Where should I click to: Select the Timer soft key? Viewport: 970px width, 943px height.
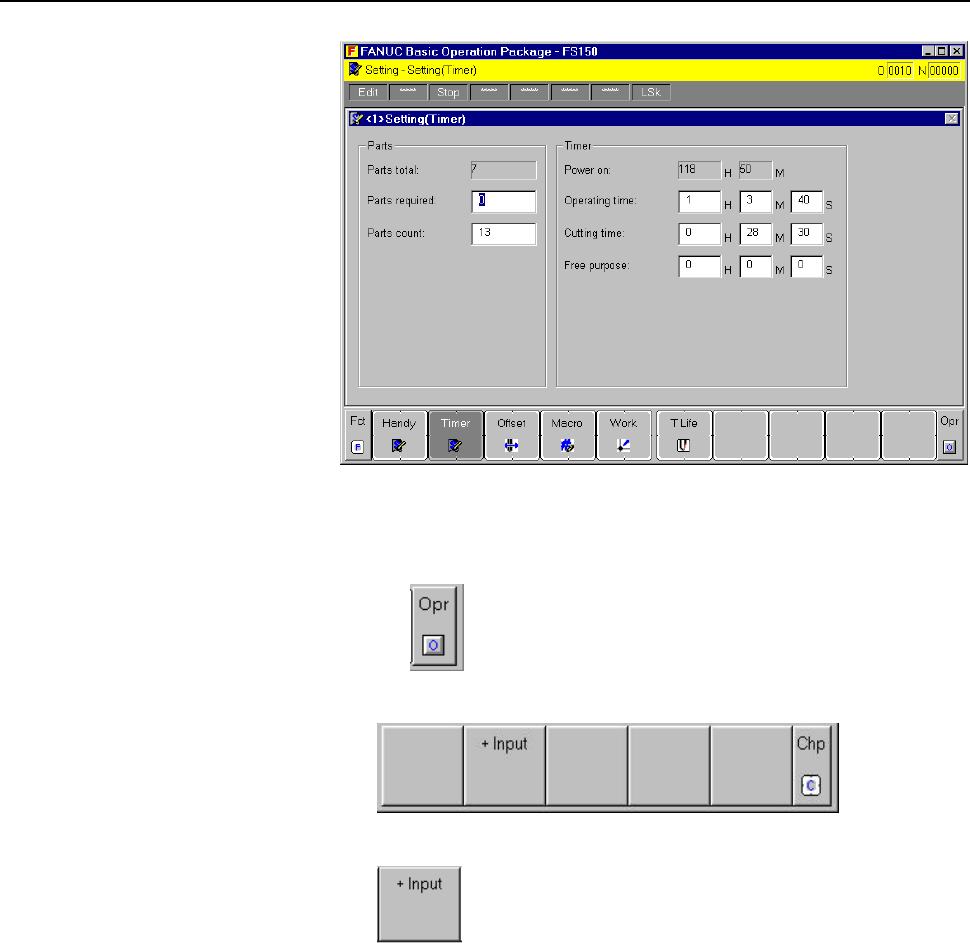455,435
